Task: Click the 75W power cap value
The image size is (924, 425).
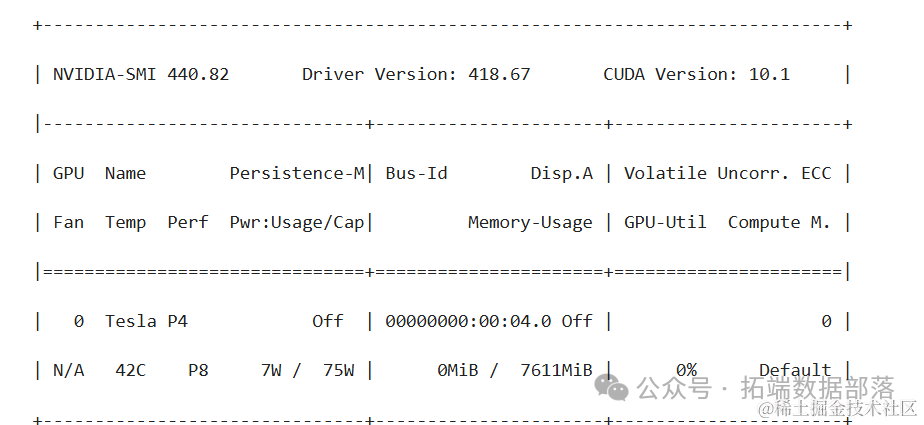Action: point(338,371)
